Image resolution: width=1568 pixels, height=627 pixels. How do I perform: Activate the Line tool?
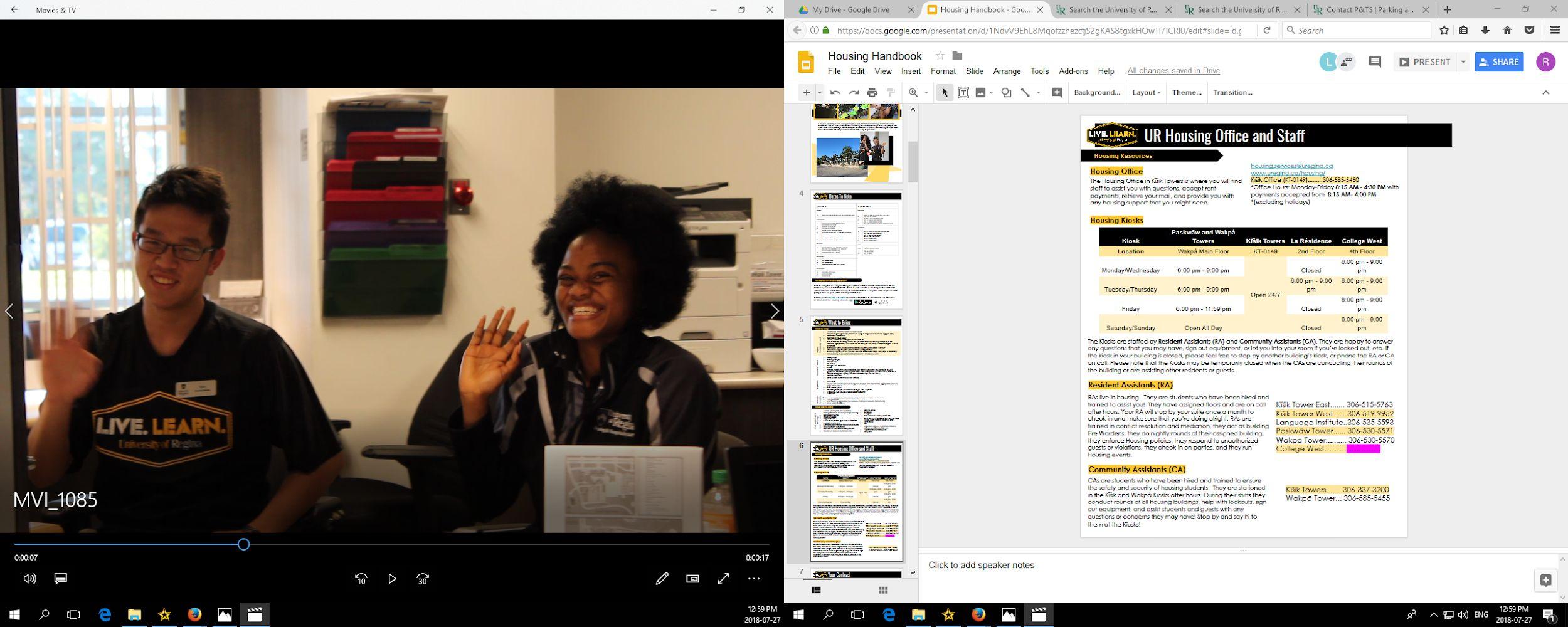pyautogui.click(x=1025, y=93)
